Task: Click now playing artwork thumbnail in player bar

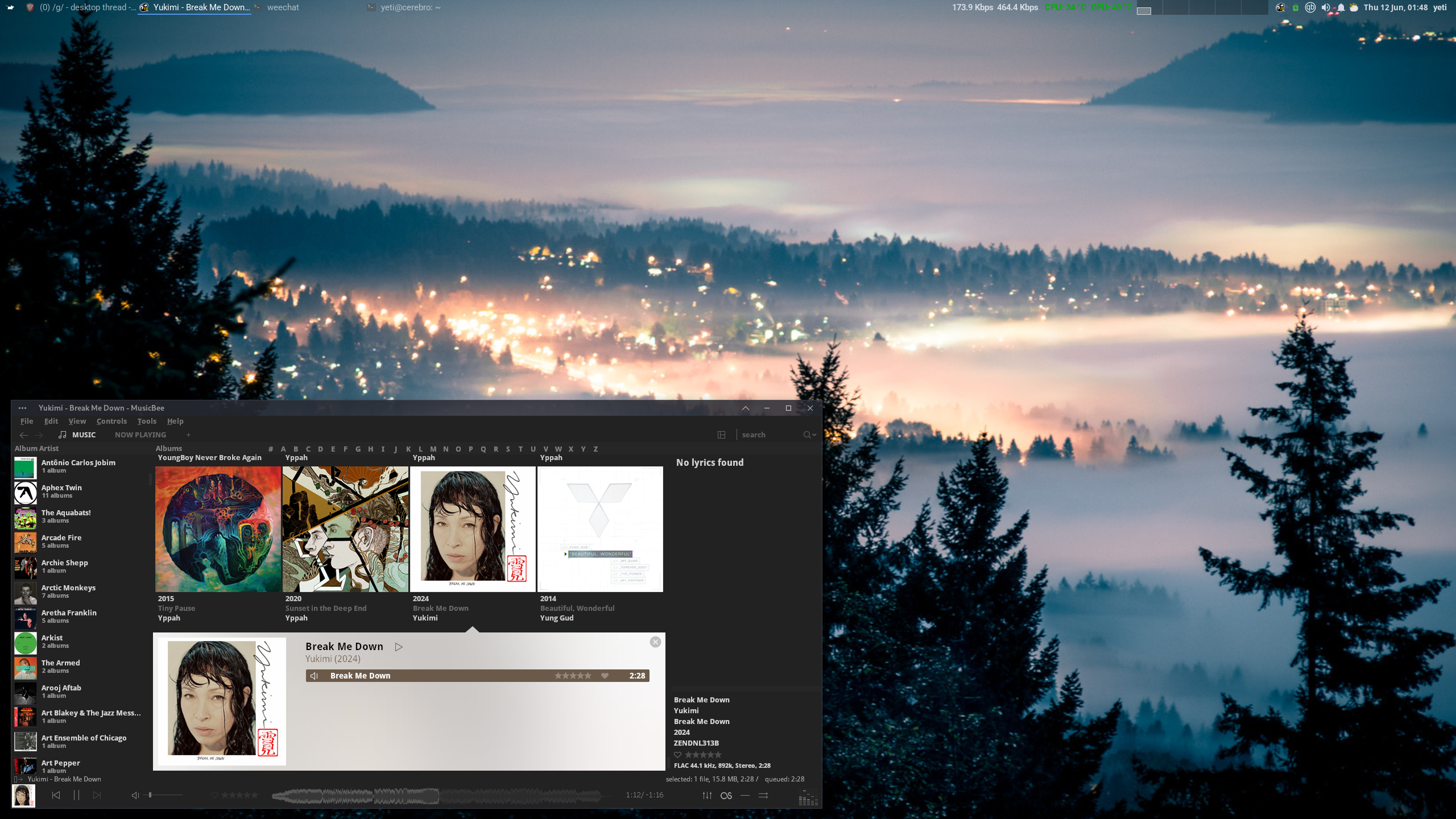Action: [23, 795]
